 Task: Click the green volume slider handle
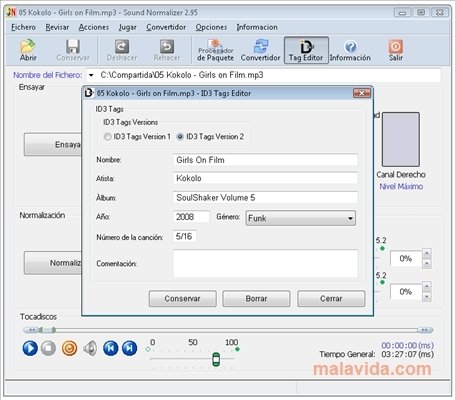click(216, 359)
